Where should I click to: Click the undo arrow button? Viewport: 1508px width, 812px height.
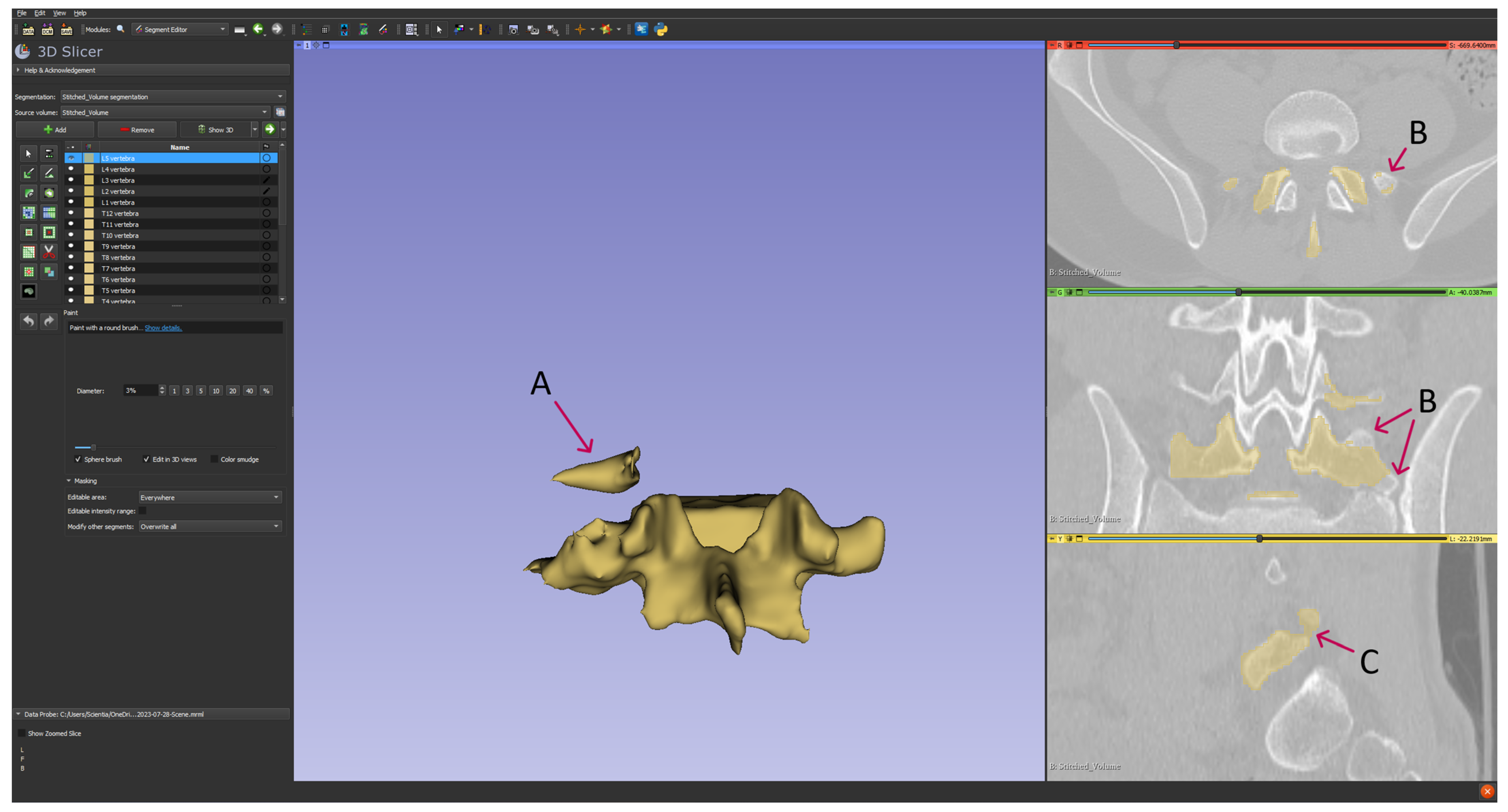pyautogui.click(x=29, y=321)
